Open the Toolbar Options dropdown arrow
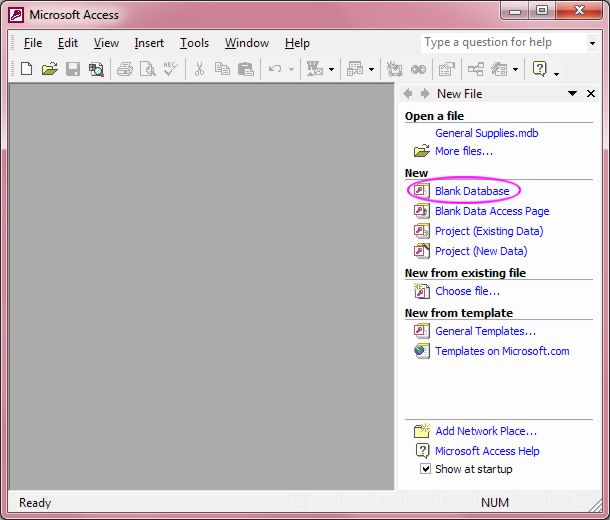This screenshot has height=520, width=610. click(x=557, y=74)
